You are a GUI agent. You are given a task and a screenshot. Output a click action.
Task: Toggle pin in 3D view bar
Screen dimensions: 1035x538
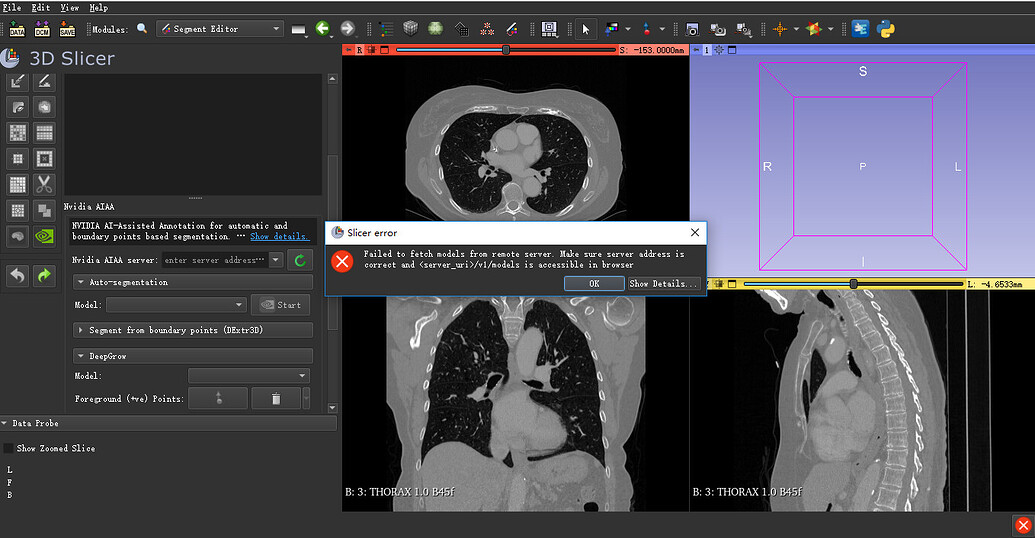pos(696,50)
